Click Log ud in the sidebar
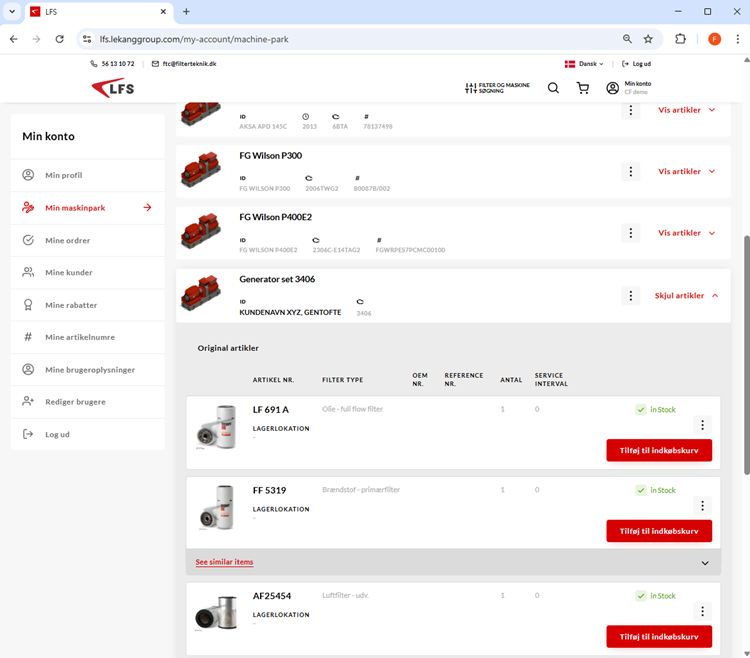Image resolution: width=750 pixels, height=658 pixels. [x=88, y=434]
